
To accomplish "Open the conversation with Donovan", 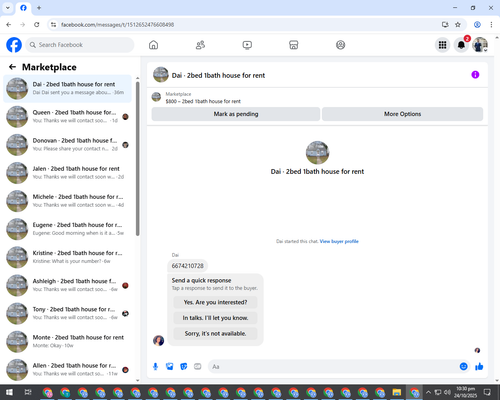I will (x=67, y=145).
